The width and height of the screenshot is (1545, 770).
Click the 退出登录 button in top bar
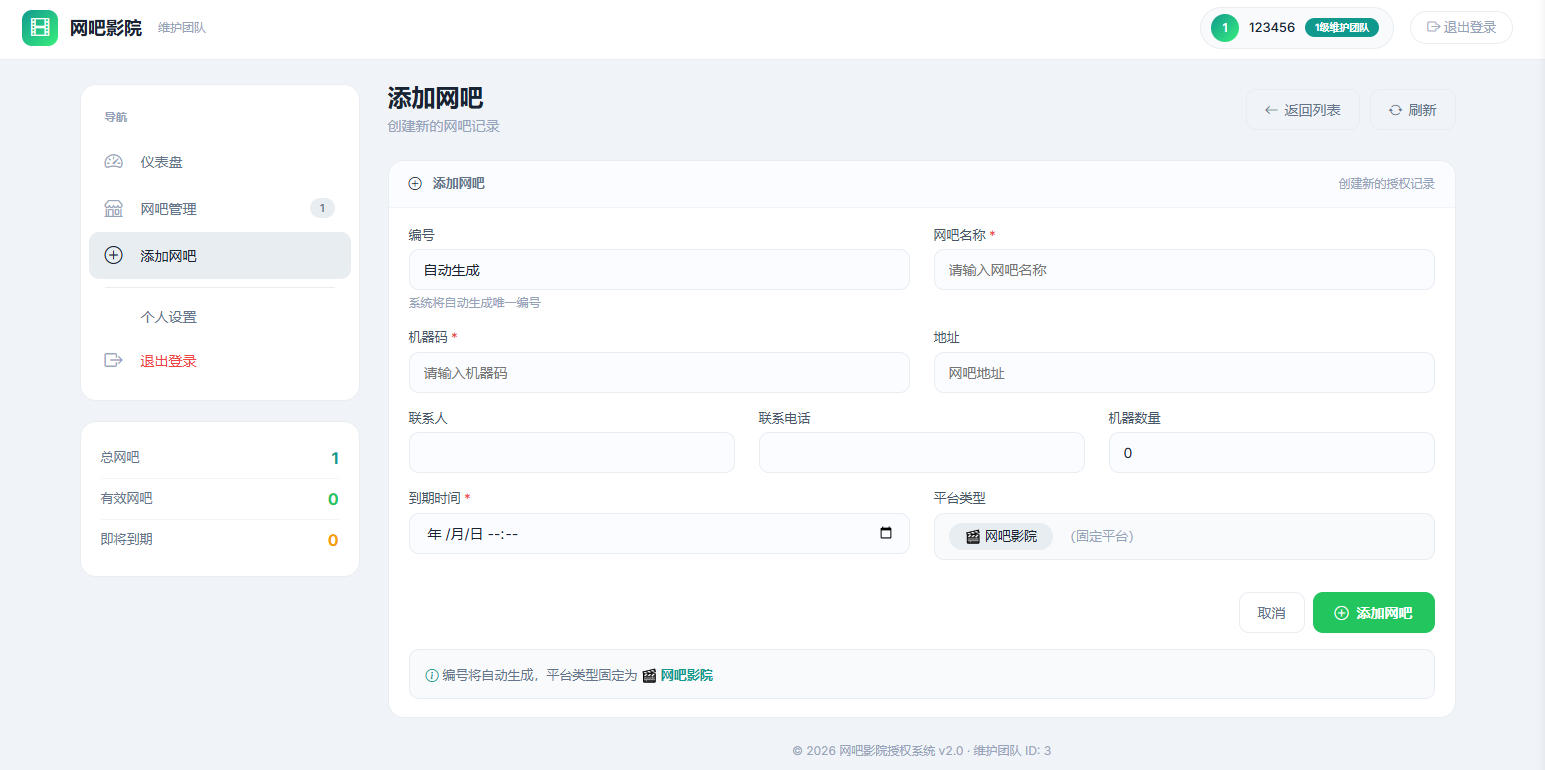[1461, 28]
